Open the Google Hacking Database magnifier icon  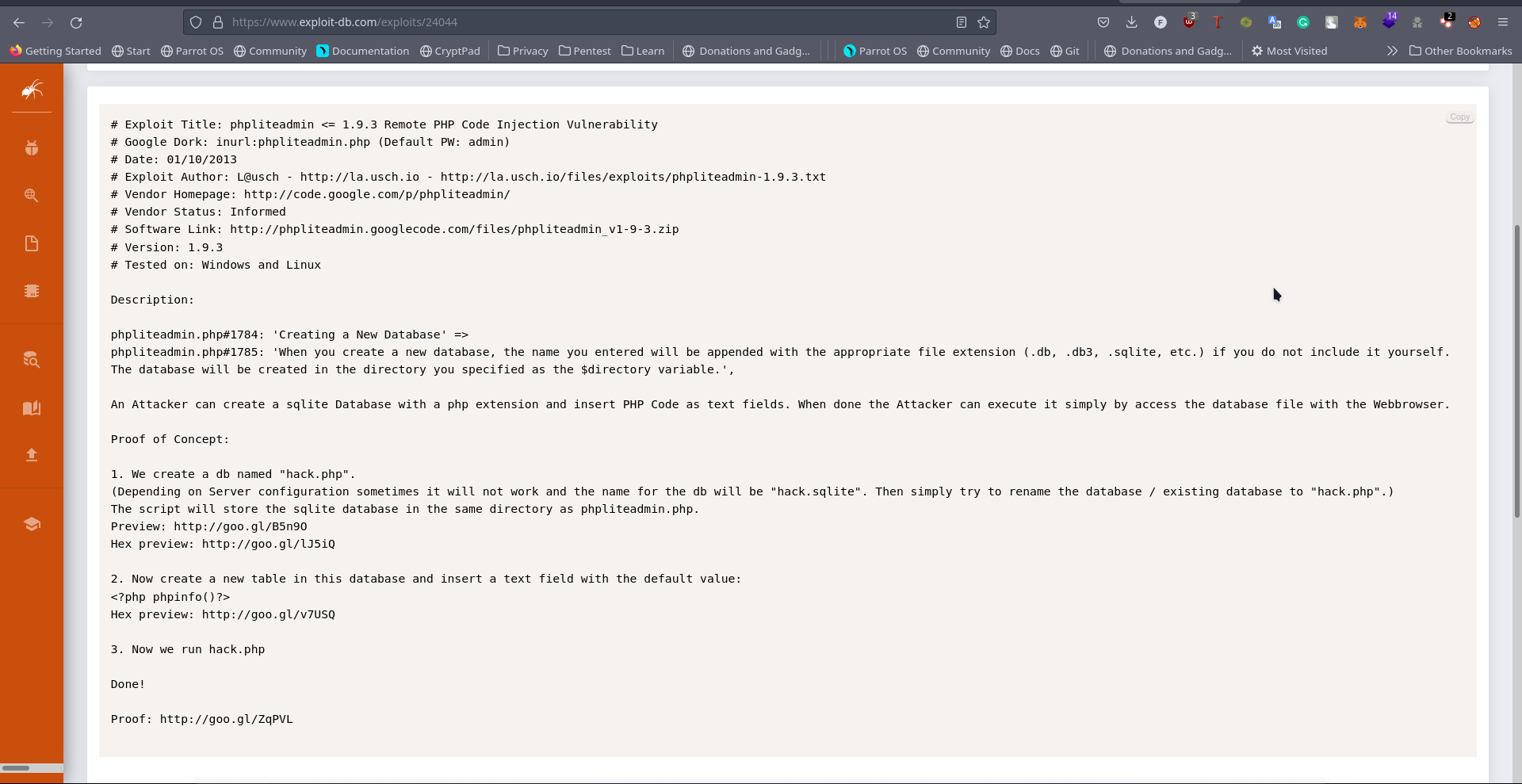click(x=32, y=195)
